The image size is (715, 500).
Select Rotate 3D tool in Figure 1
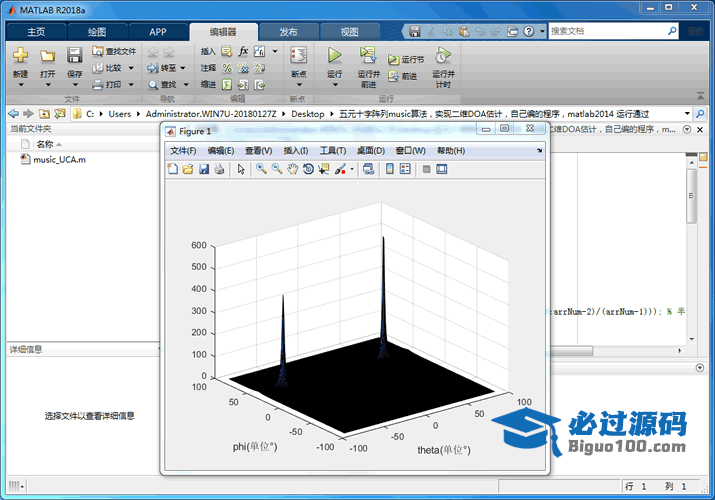[308, 169]
